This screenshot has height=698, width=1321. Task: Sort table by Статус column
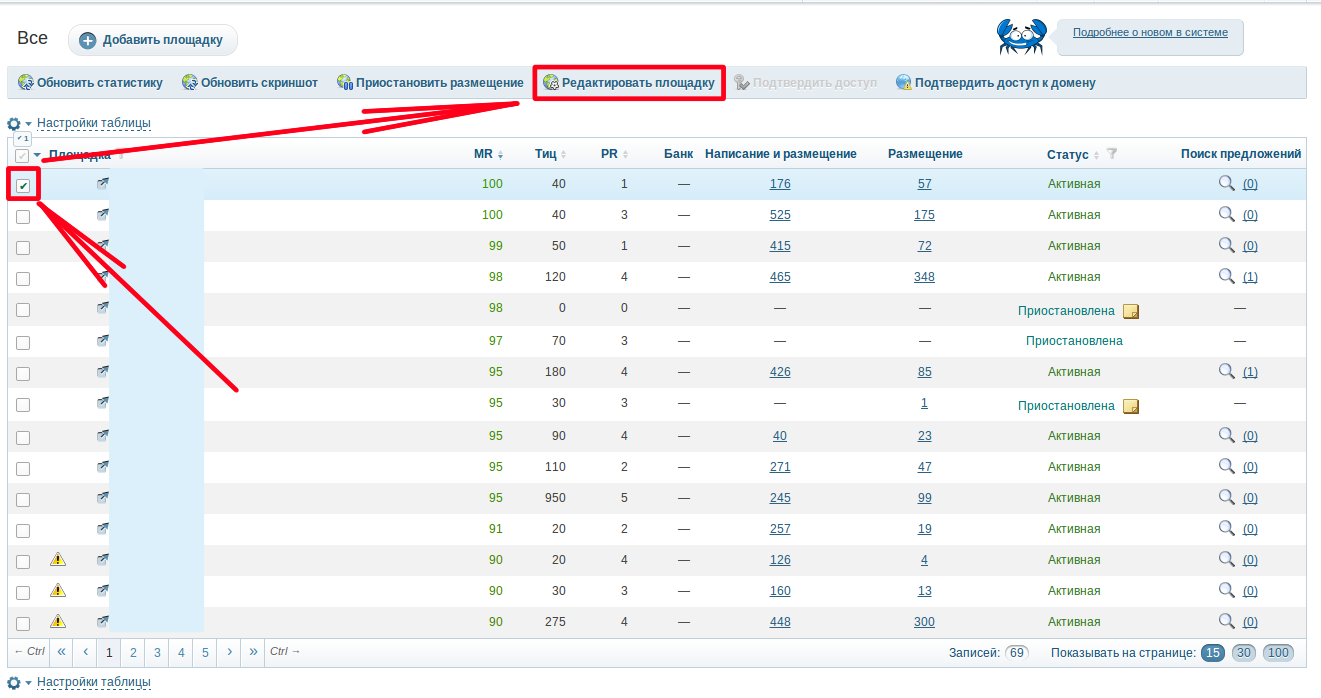coord(1073,155)
